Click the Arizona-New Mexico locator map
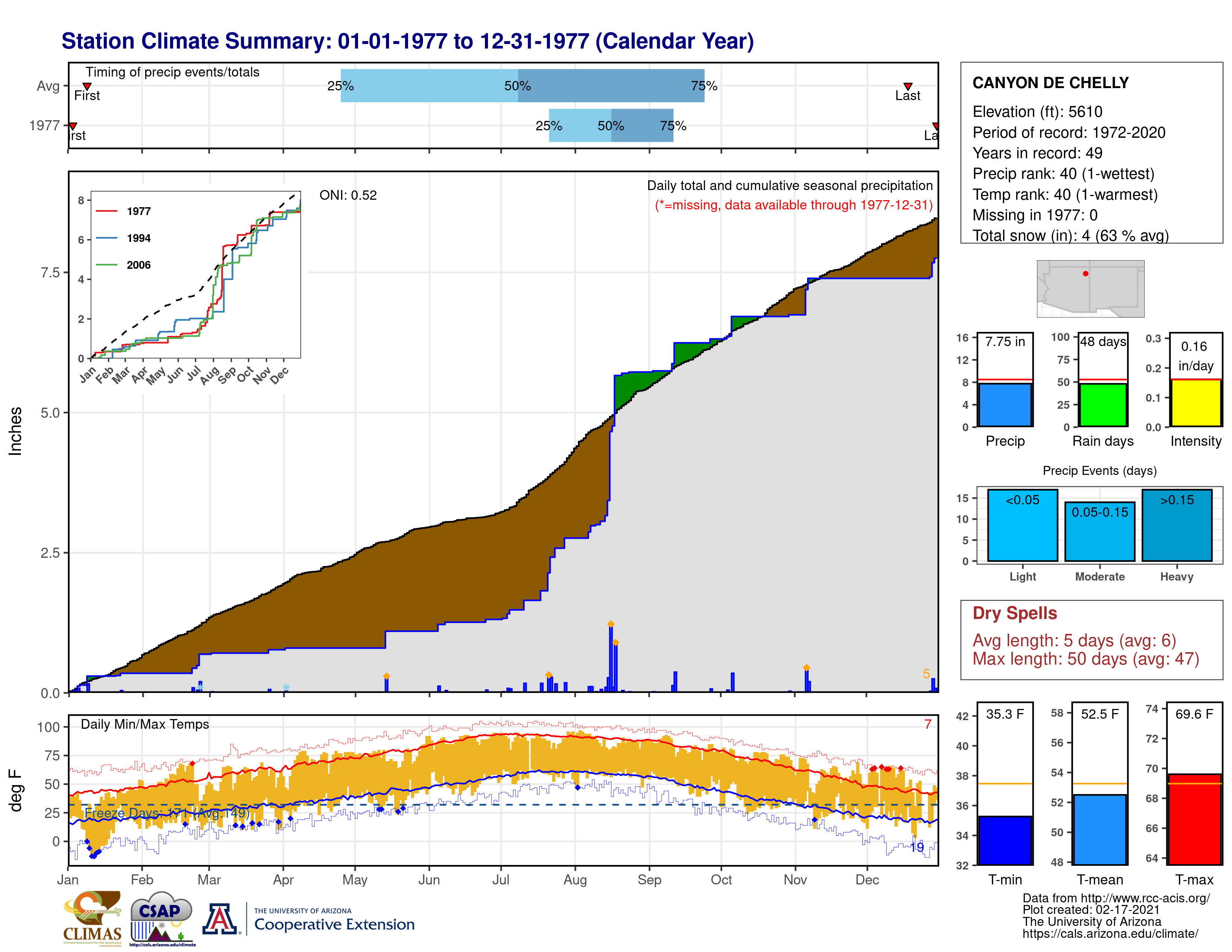Viewport: 1232px width, 952px height. coord(1091,289)
